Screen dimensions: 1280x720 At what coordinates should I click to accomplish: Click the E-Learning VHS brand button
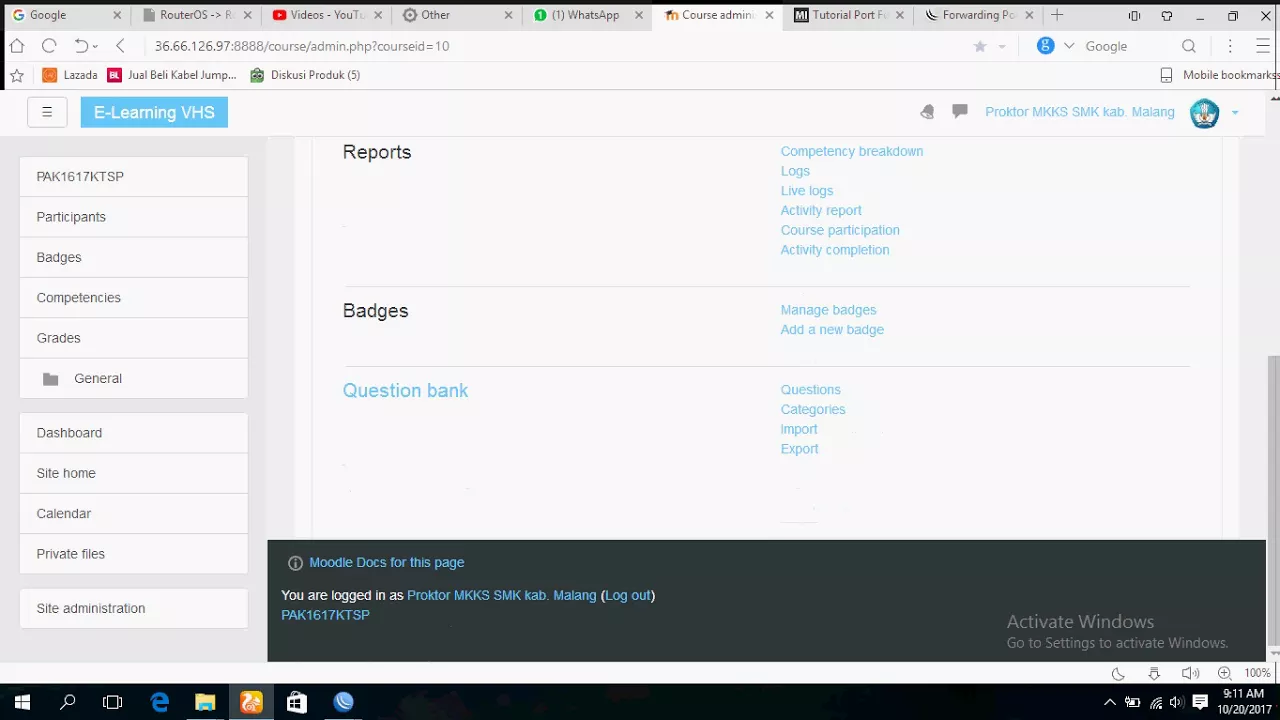(154, 112)
